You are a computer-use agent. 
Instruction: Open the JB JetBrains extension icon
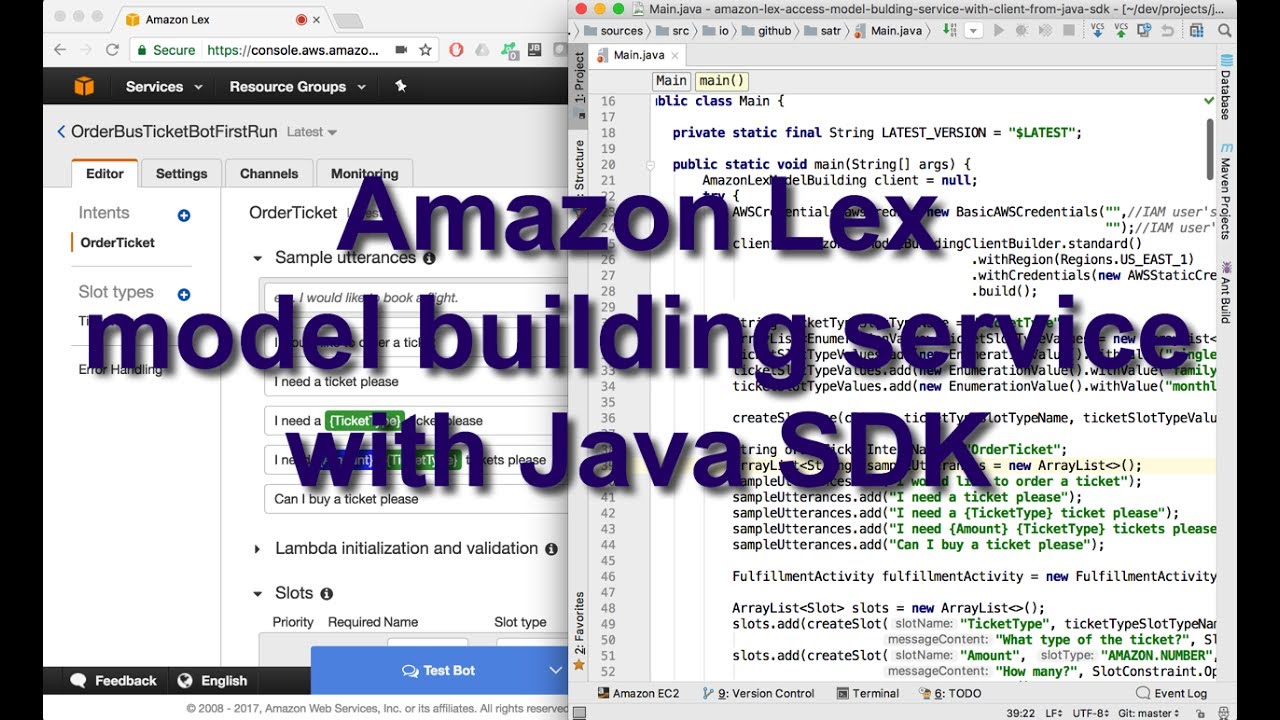click(533, 49)
